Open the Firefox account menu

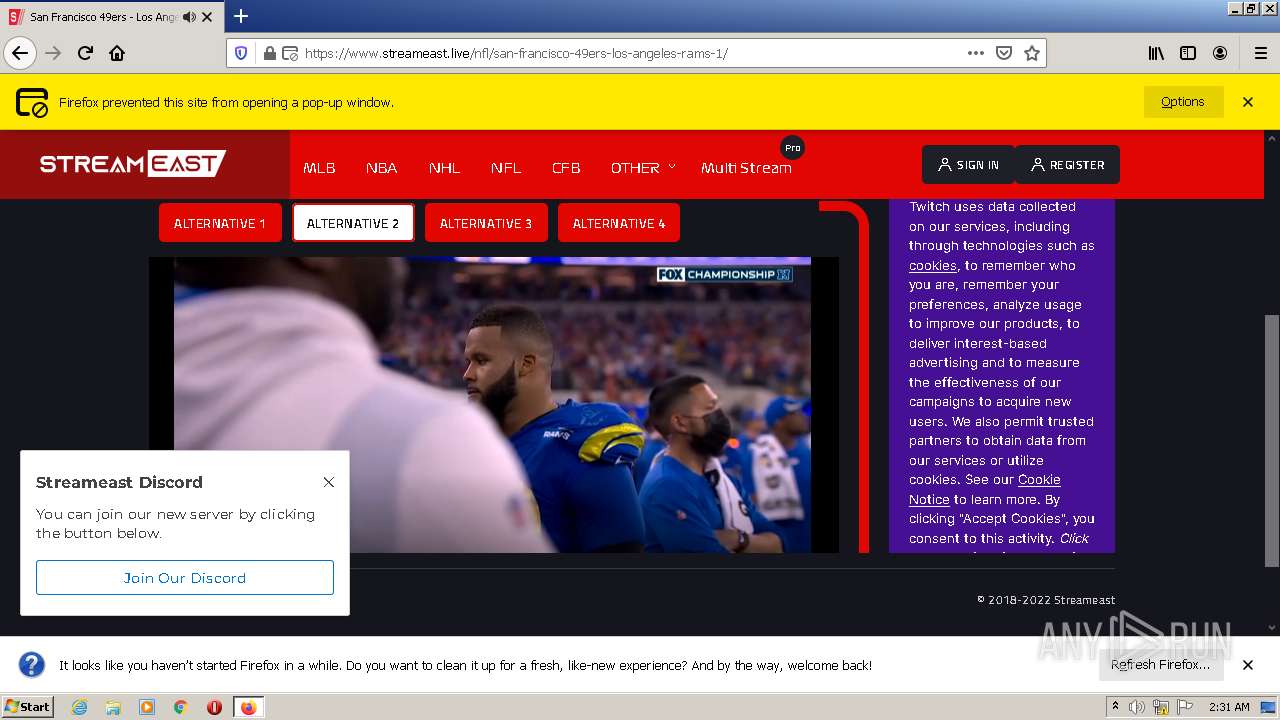pos(1220,53)
